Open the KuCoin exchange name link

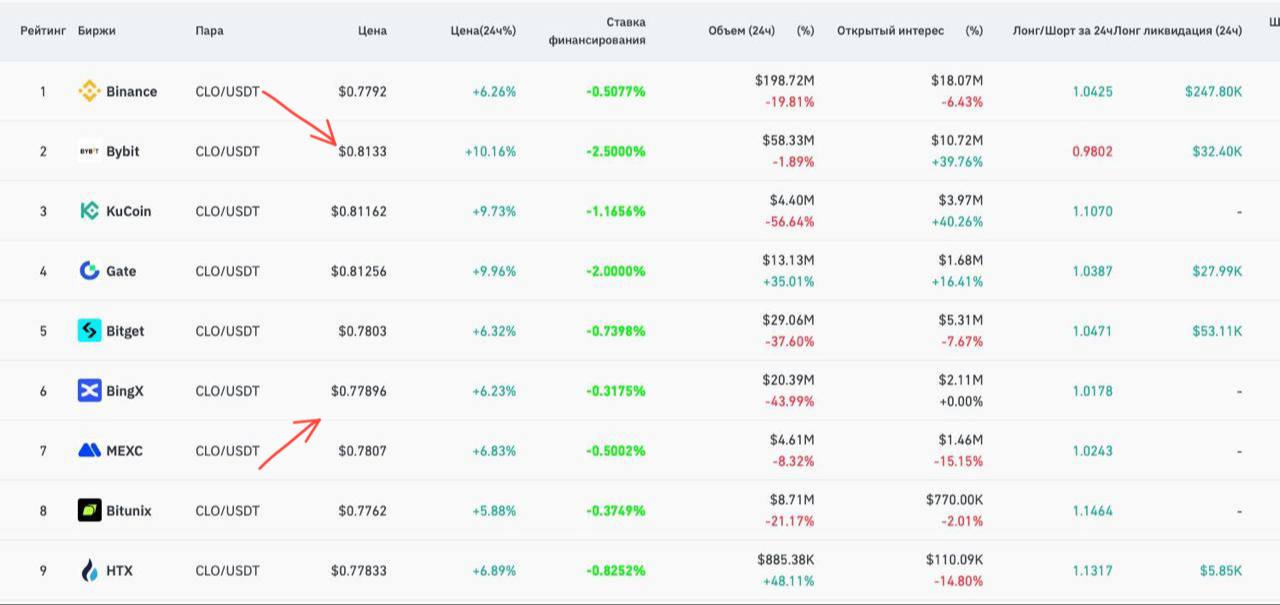[x=129, y=211]
